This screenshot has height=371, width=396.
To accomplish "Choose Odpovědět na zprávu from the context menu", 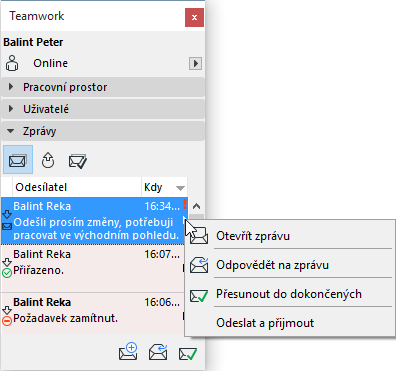I will pos(290,265).
